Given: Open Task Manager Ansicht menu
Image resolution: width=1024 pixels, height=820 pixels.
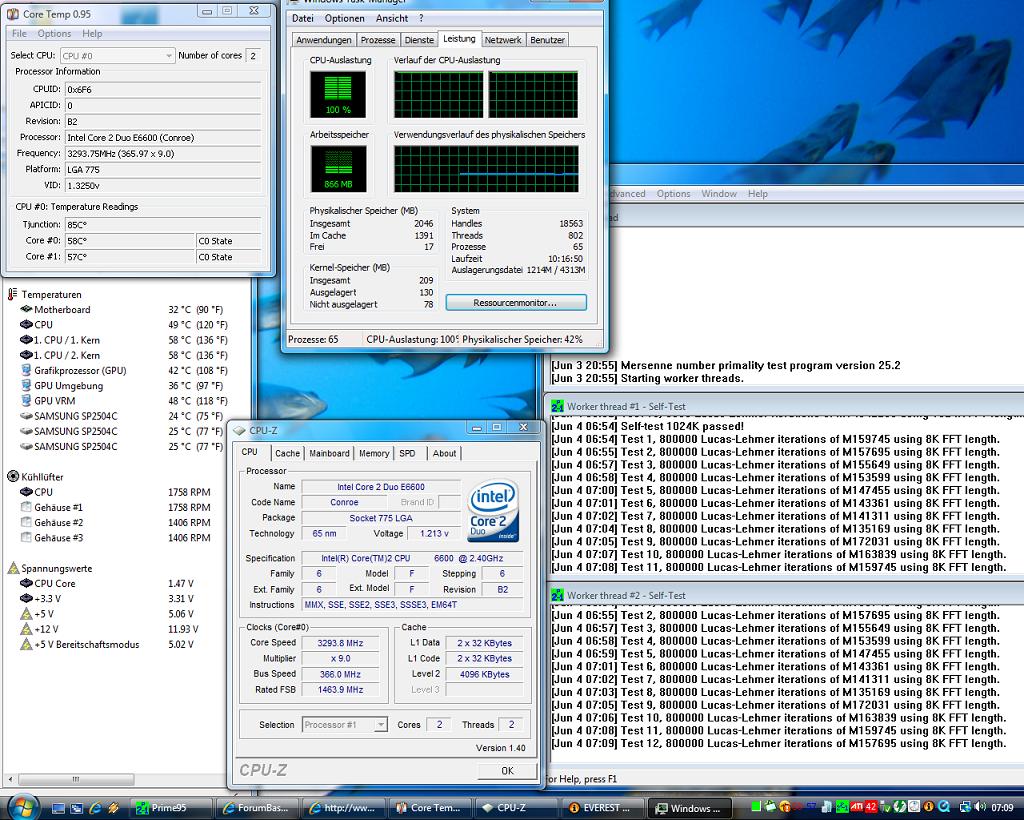Looking at the screenshot, I should pyautogui.click(x=392, y=18).
